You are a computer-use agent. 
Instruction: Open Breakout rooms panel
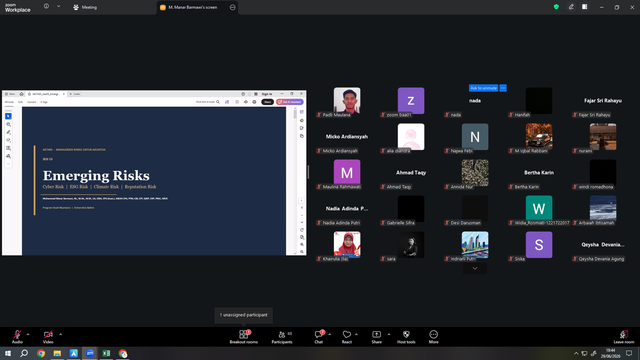pos(244,337)
